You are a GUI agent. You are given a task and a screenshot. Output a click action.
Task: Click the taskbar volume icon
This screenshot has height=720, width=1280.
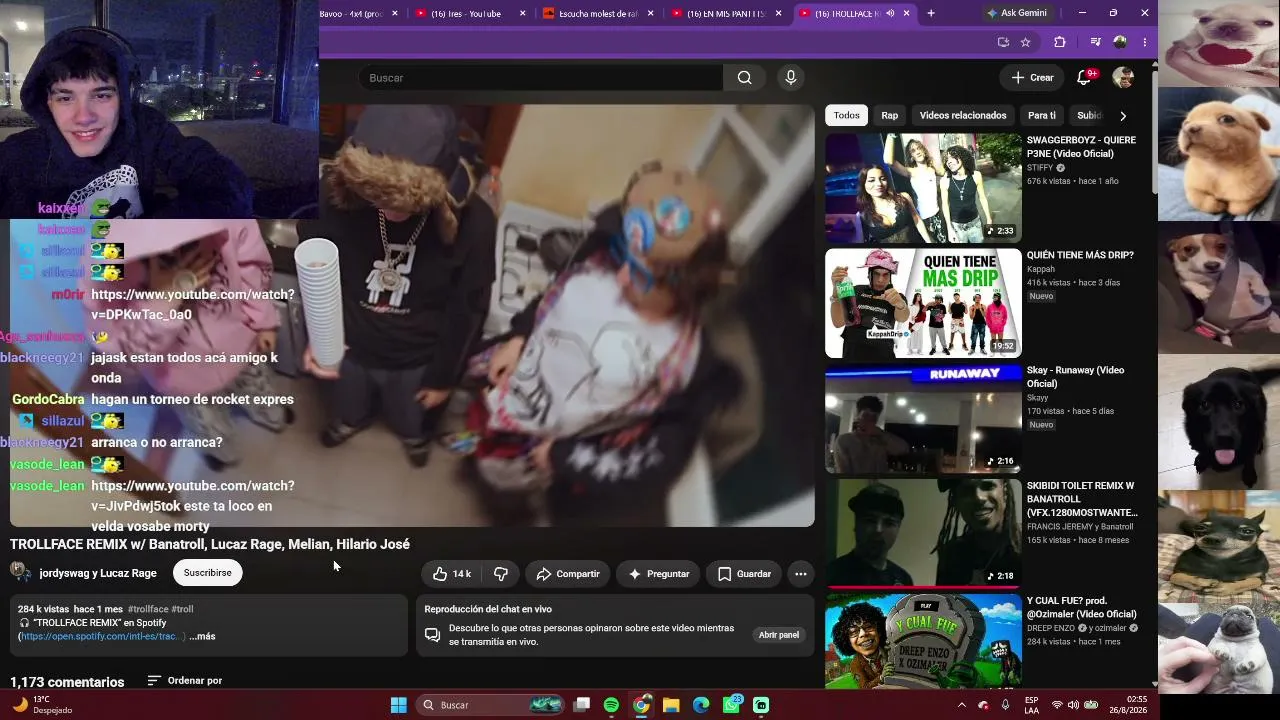click(x=1073, y=705)
